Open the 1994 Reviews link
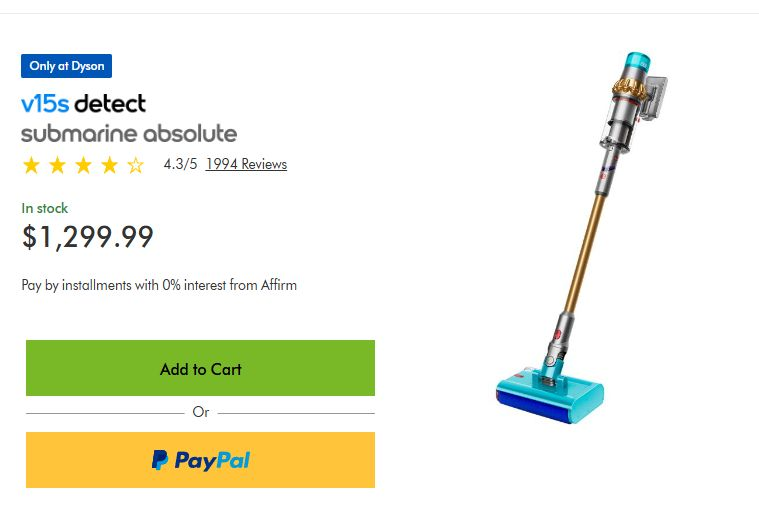The image size is (759, 524). 246,165
